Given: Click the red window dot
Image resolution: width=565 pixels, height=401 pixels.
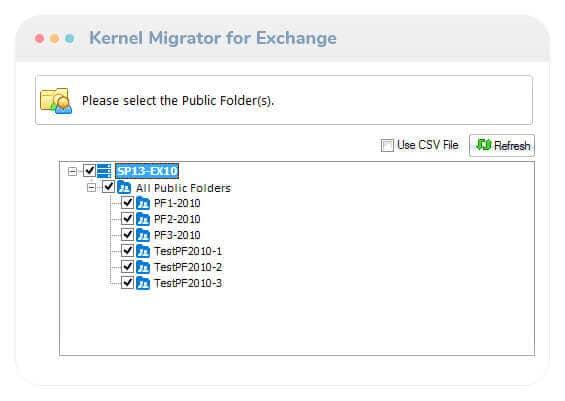Looking at the screenshot, I should [40, 38].
